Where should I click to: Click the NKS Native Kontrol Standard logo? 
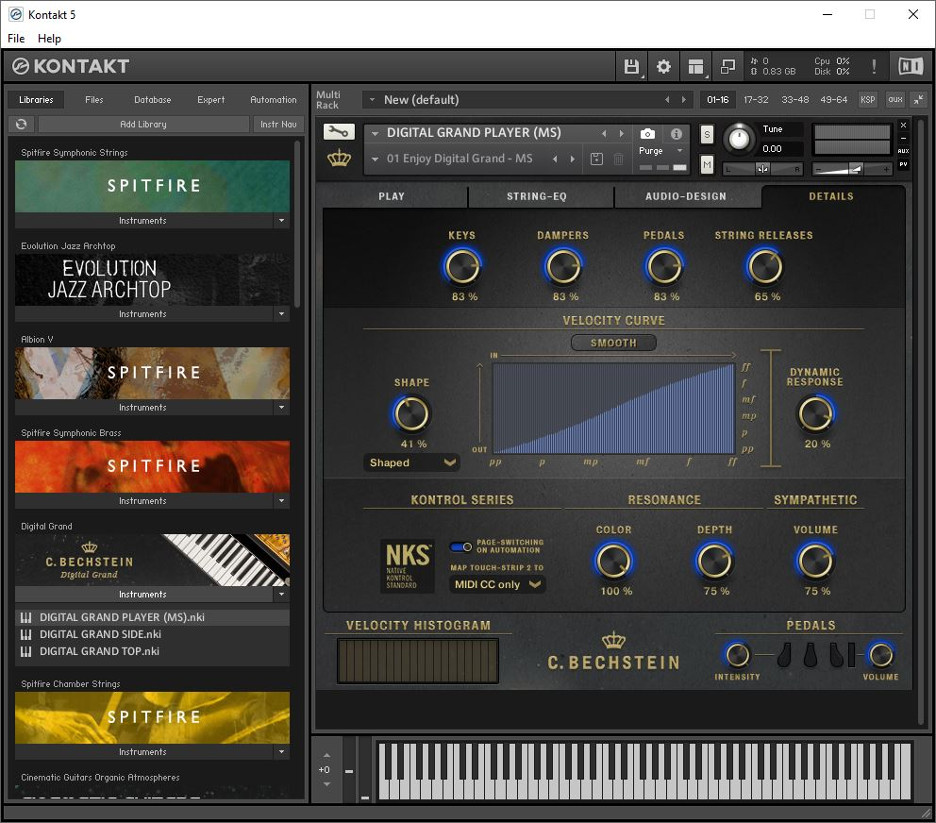[407, 566]
